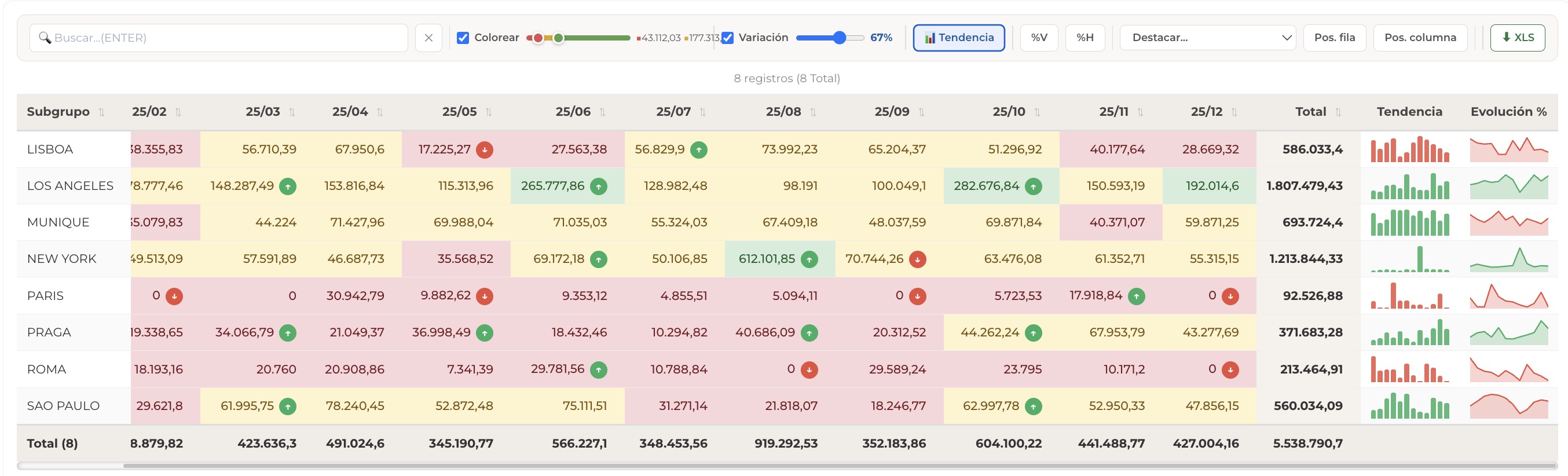Click the sort icon next to Subgrupo
The height and width of the screenshot is (476, 1568).
tap(102, 112)
